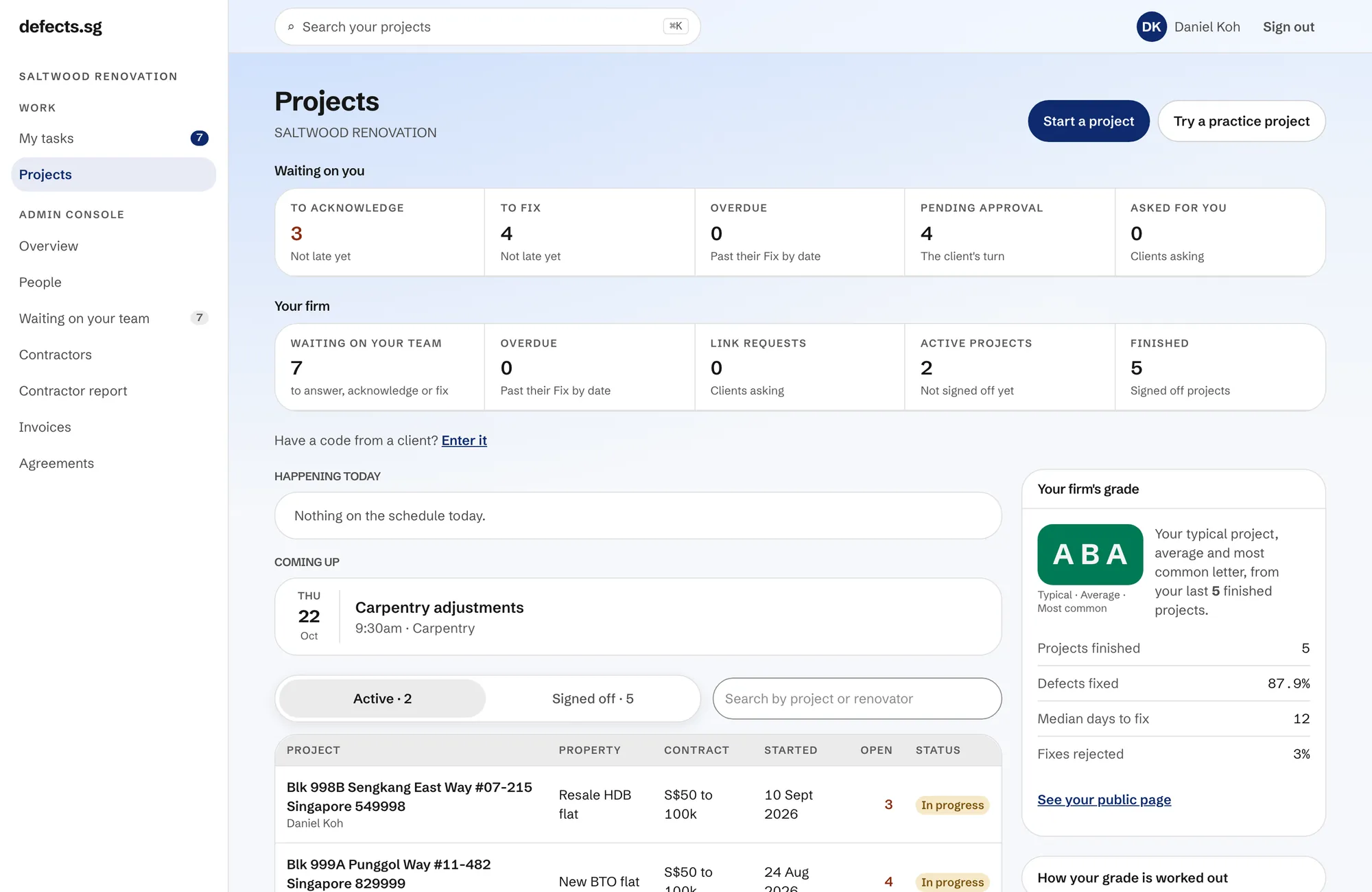Open Blk 998B Sengkang East Way project

tap(410, 797)
